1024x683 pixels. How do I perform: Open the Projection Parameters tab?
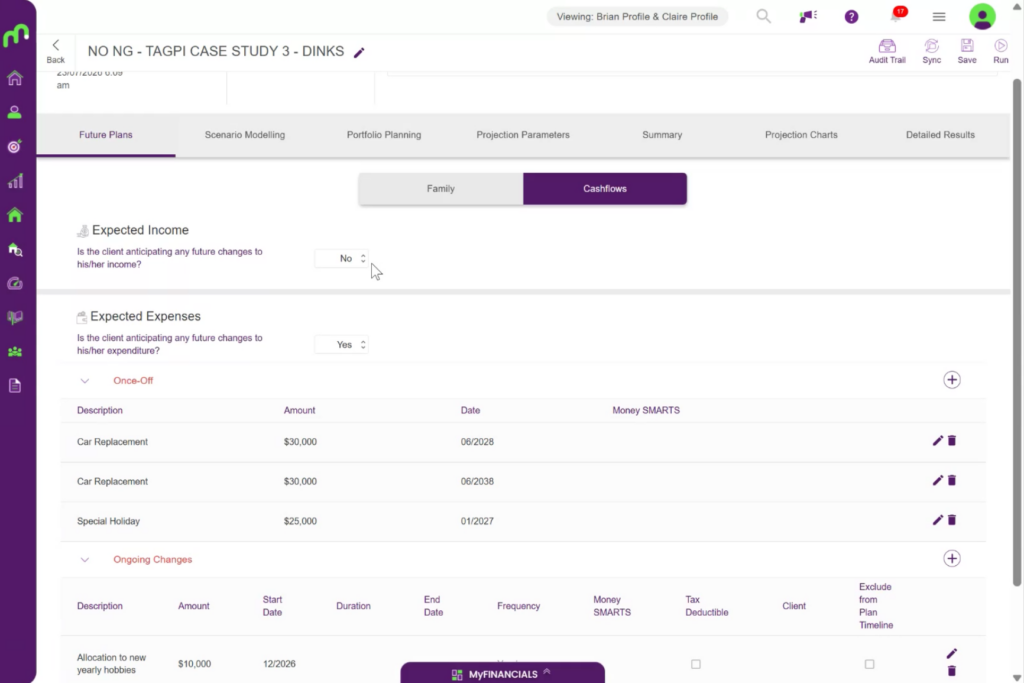[x=523, y=135]
